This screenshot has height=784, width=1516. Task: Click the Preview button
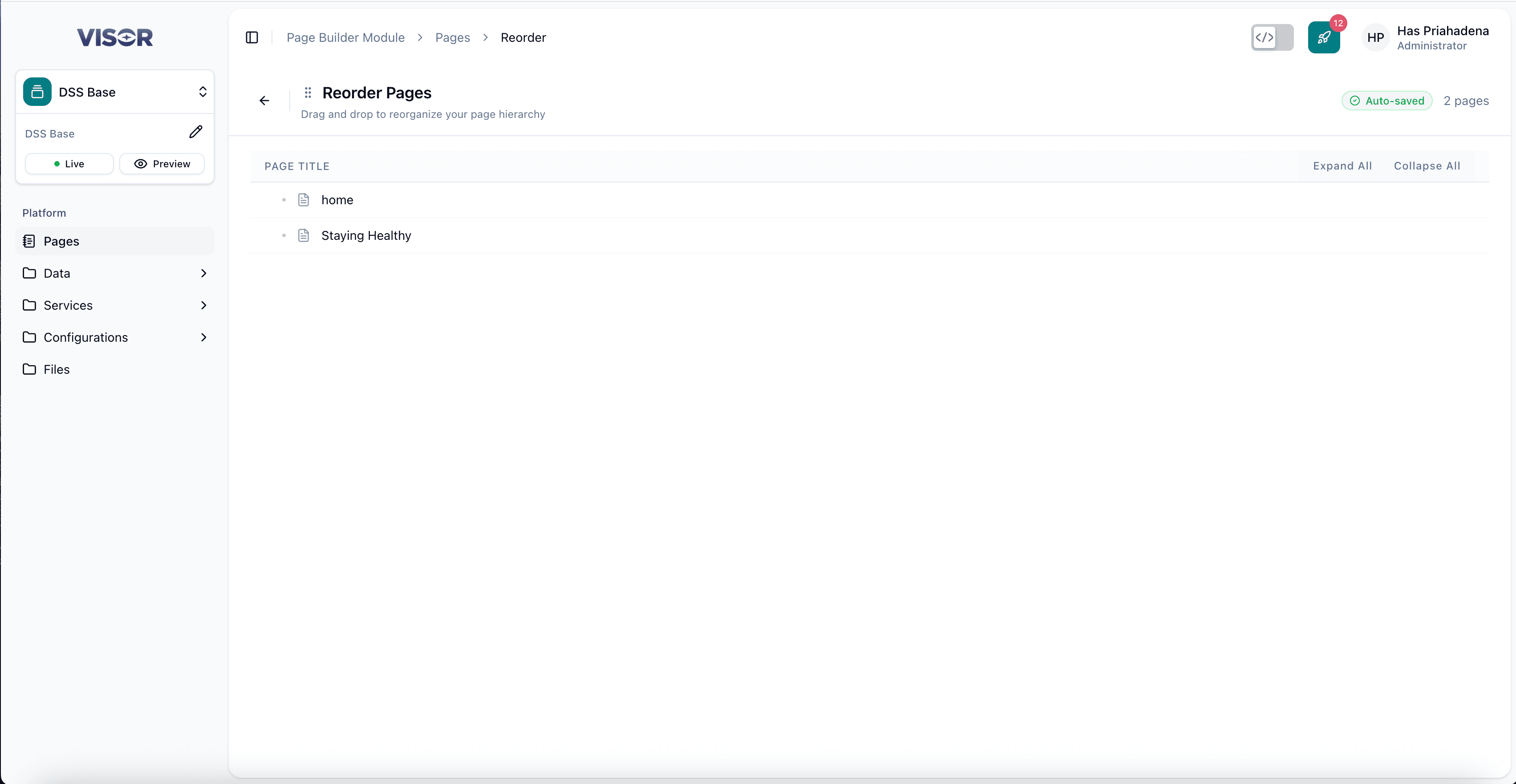(162, 163)
